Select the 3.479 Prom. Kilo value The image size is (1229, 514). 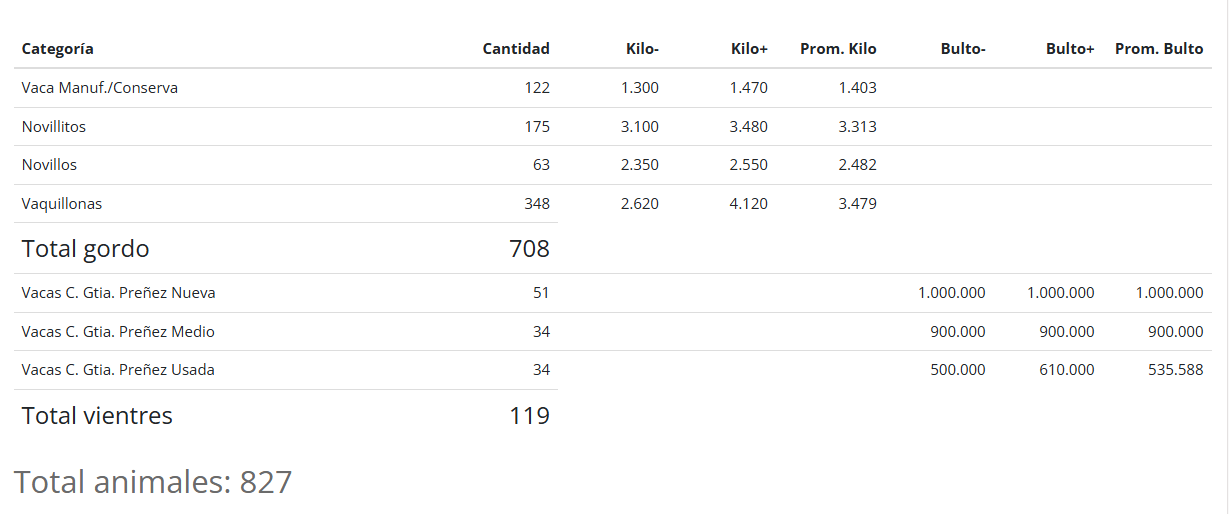[858, 204]
